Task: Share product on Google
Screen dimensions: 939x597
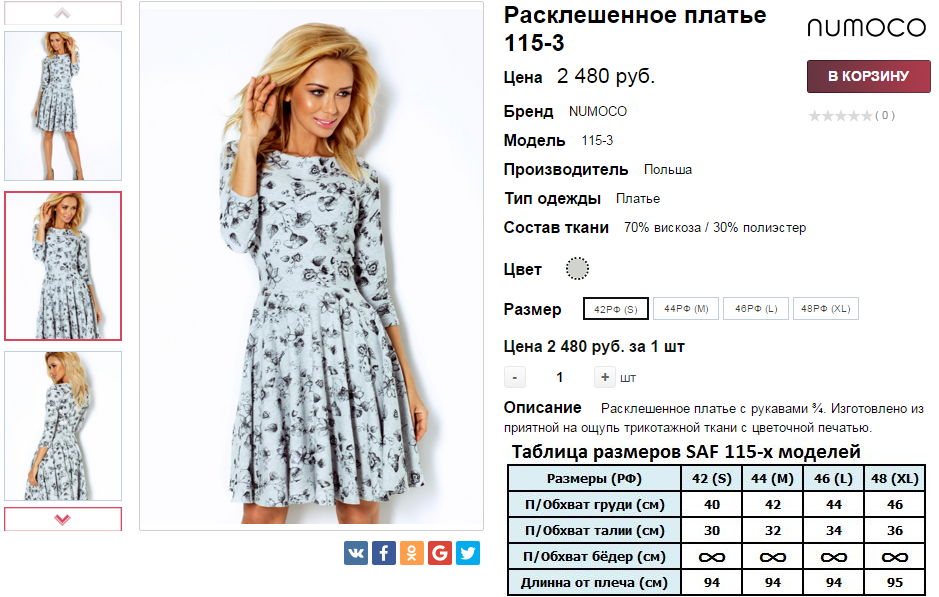Action: [x=440, y=553]
